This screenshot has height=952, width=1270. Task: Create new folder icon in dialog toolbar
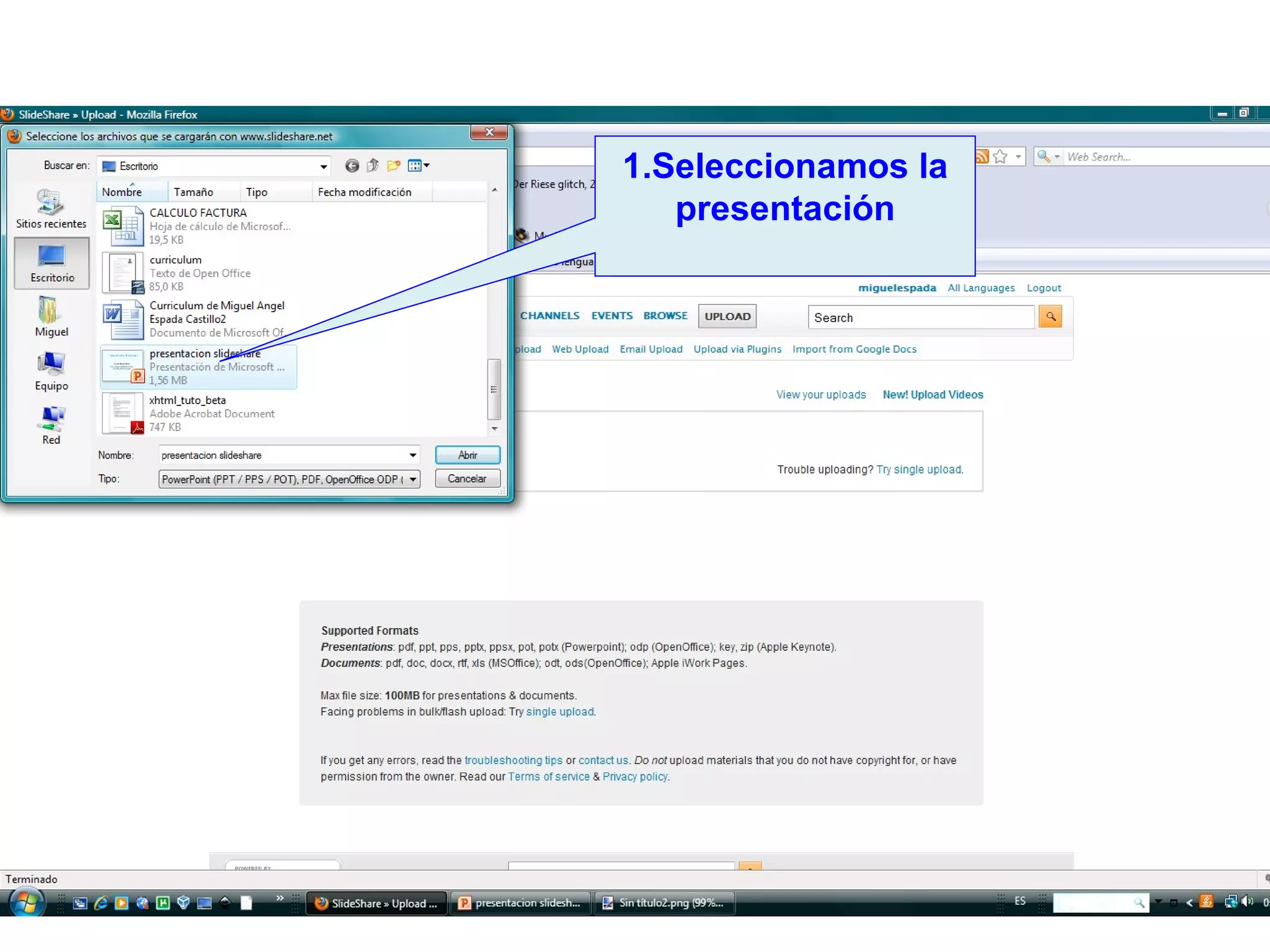(393, 165)
